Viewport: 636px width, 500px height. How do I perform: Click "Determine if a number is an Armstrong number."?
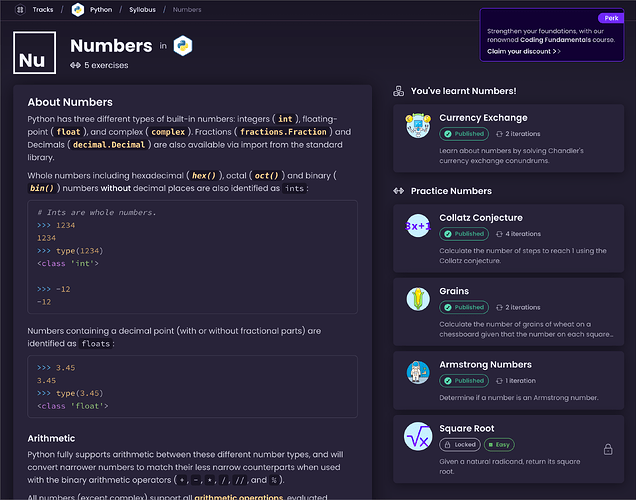click(519, 398)
